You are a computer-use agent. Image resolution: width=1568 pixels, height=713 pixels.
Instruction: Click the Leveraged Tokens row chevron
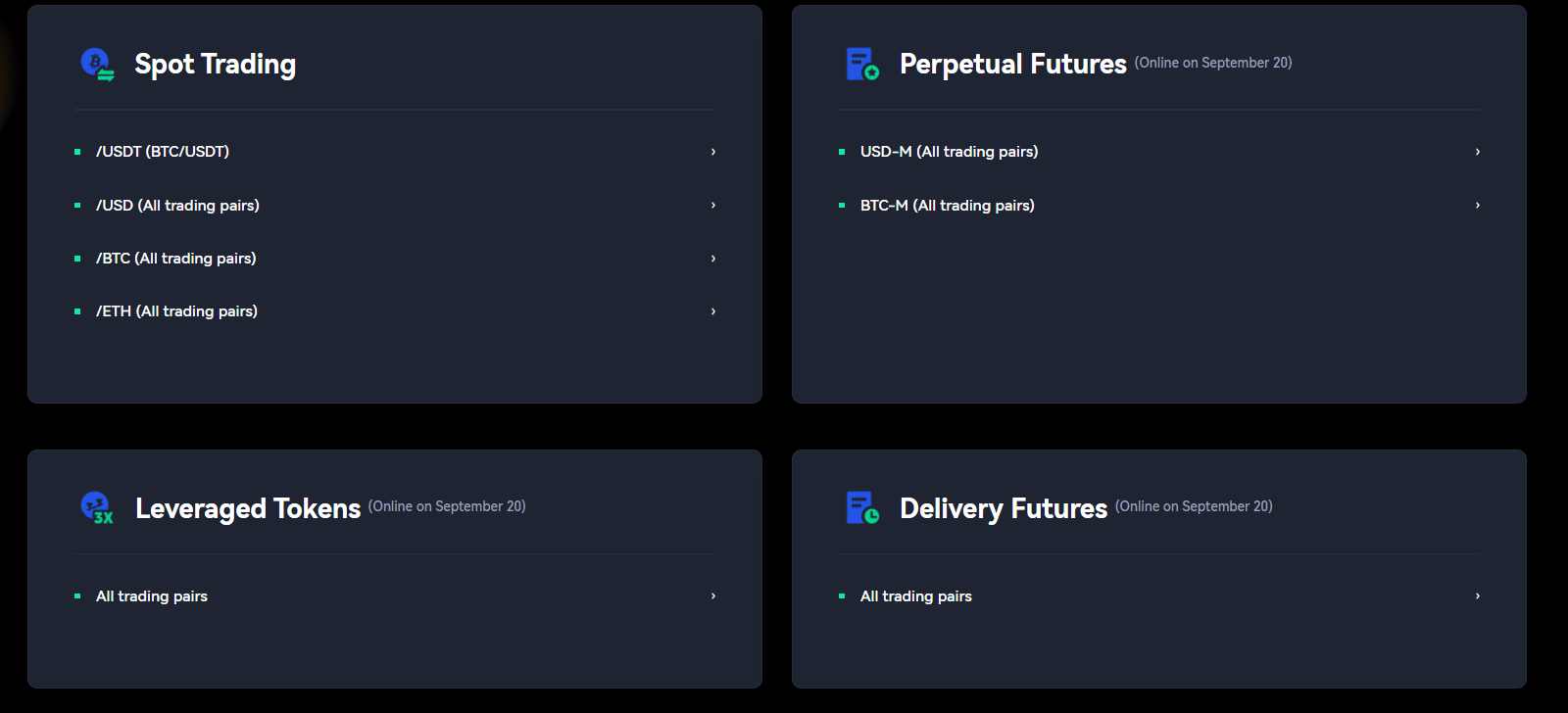[713, 596]
